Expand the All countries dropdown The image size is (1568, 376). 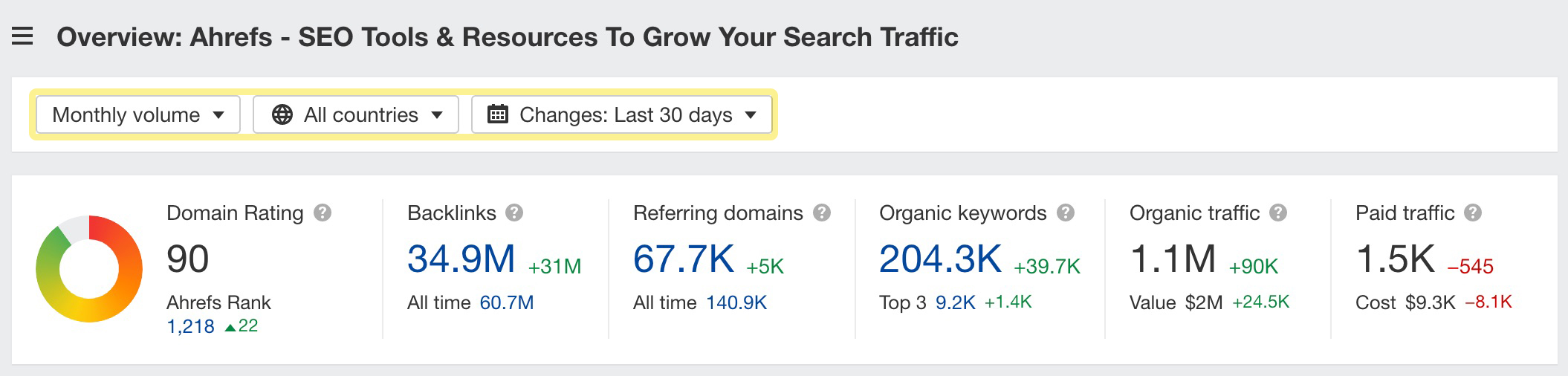[x=356, y=114]
